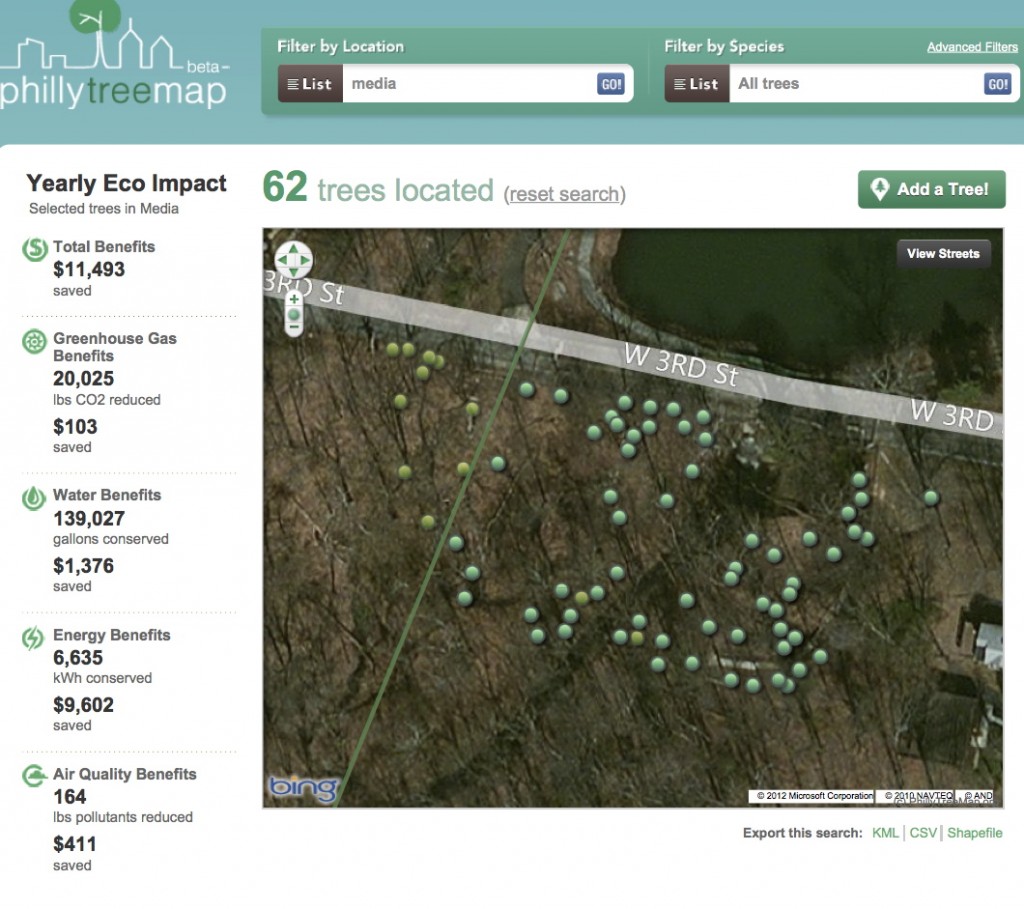Click the Add a Tree! button
Viewport: 1024px width, 909px height.
(x=931, y=189)
